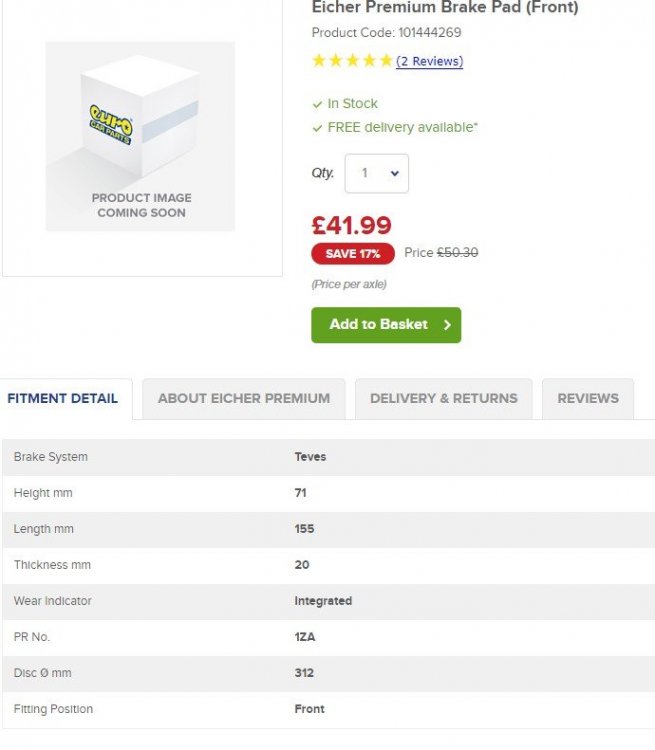Switch to the Reviews tab
Viewport: 655px width, 750px height.
coord(588,398)
